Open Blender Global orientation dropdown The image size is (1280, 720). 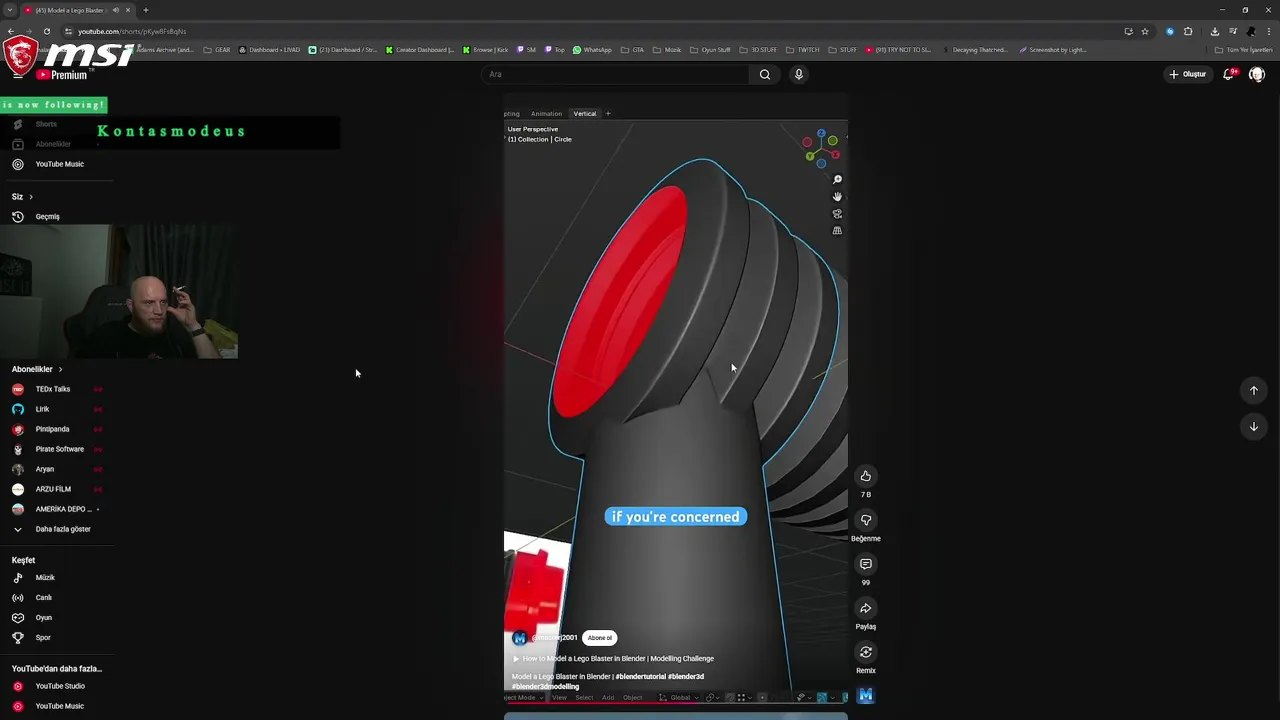click(x=680, y=697)
